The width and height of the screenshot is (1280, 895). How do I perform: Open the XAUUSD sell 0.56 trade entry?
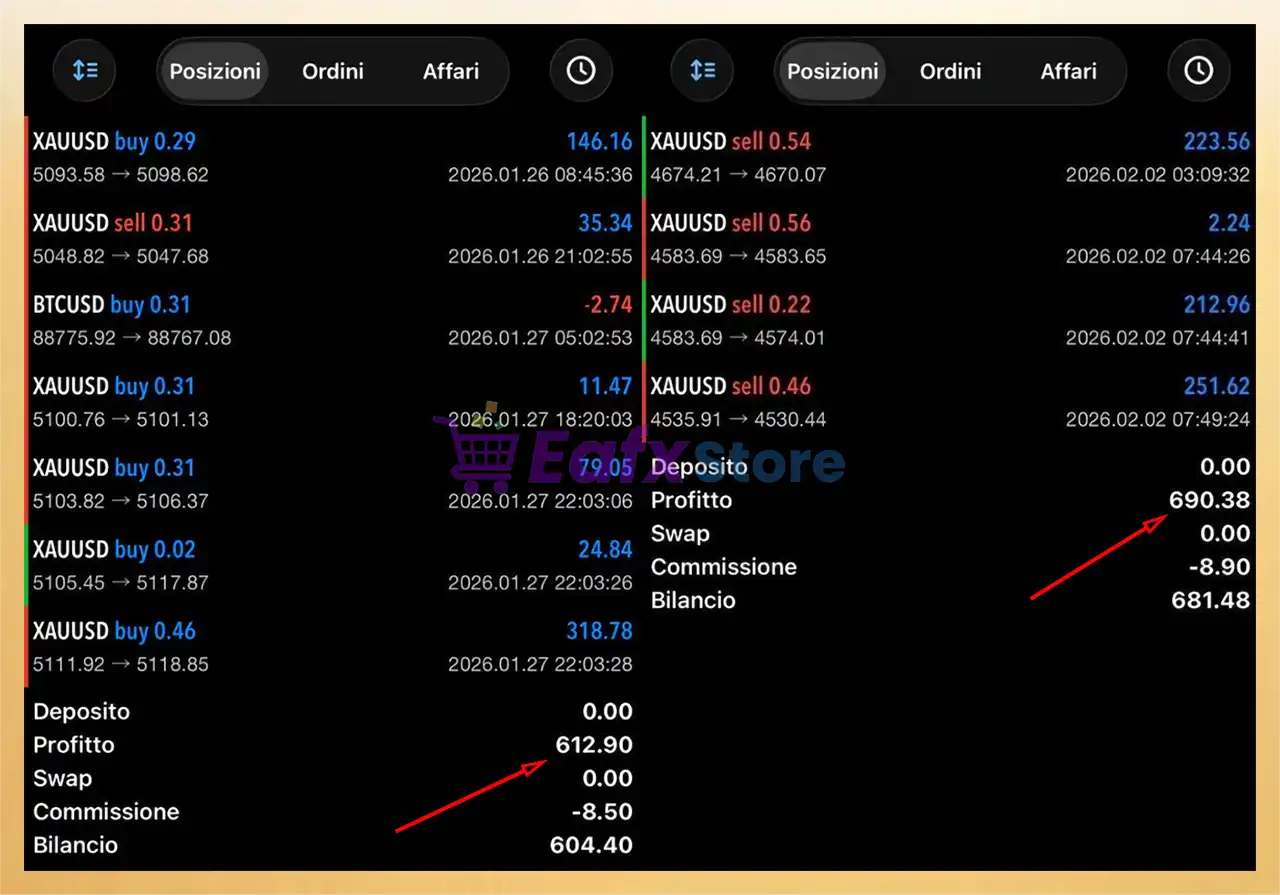click(x=948, y=239)
